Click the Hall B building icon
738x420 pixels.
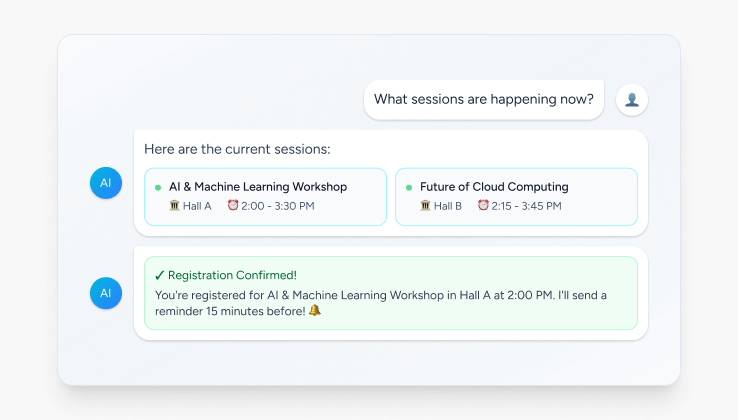click(426, 206)
